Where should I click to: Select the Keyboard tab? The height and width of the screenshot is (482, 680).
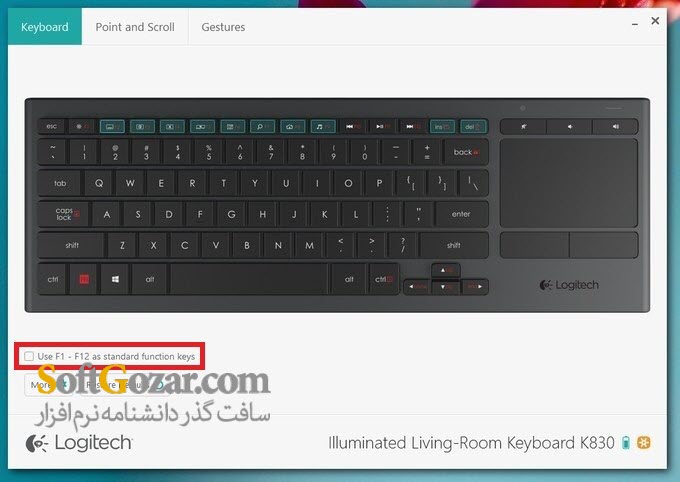pyautogui.click(x=45, y=27)
